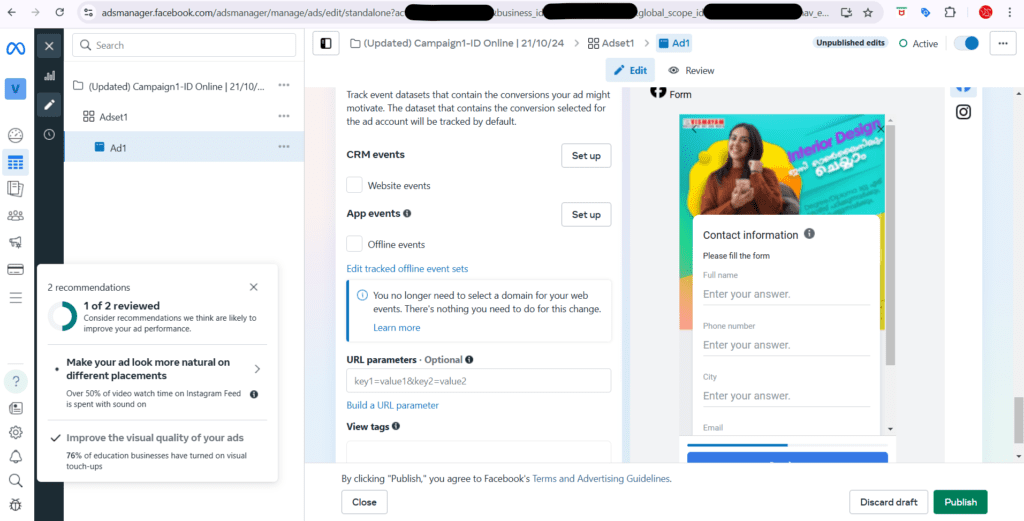Open Edit tracked offline event sets link
The image size is (1024, 521).
pyautogui.click(x=407, y=268)
